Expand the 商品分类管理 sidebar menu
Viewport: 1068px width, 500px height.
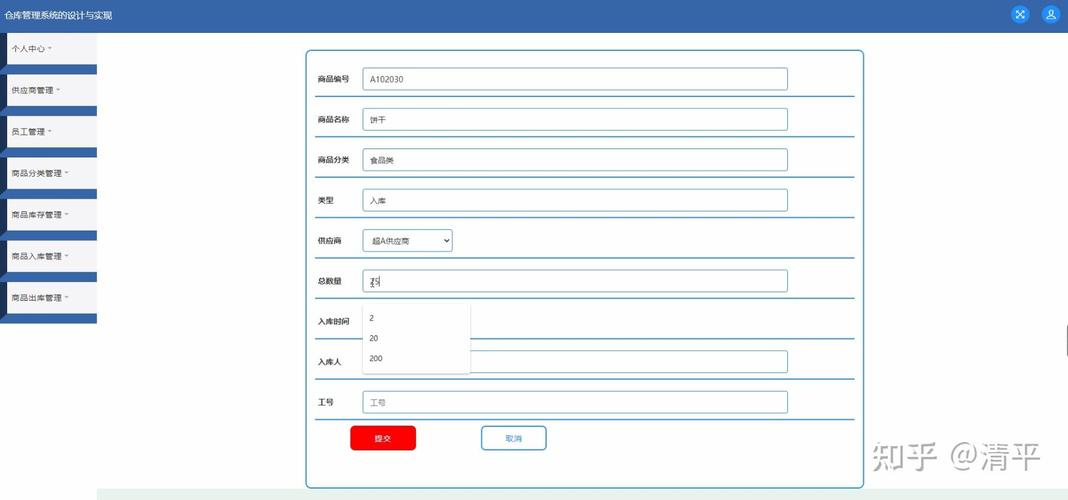tap(52, 173)
